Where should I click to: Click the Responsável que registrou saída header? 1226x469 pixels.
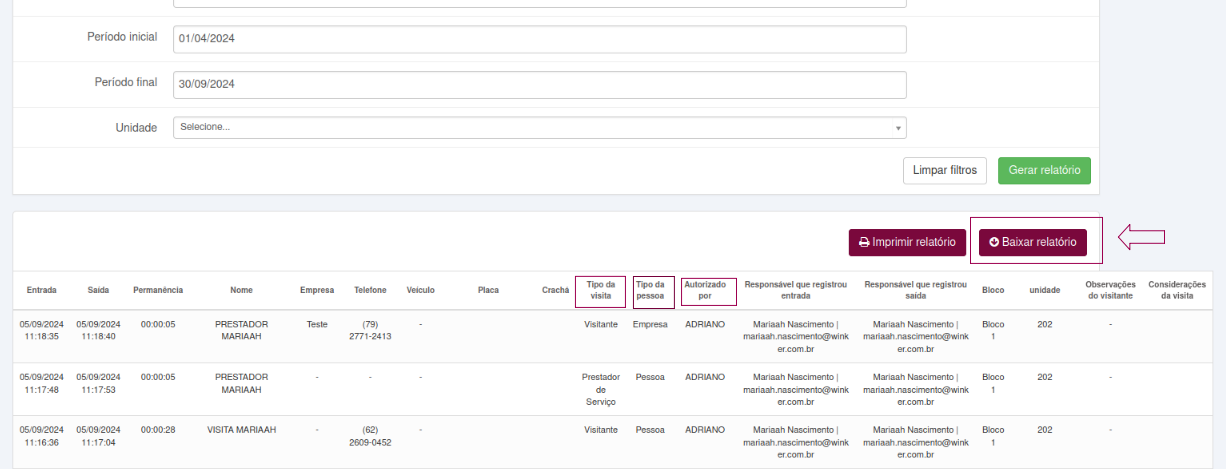[x=916, y=290]
